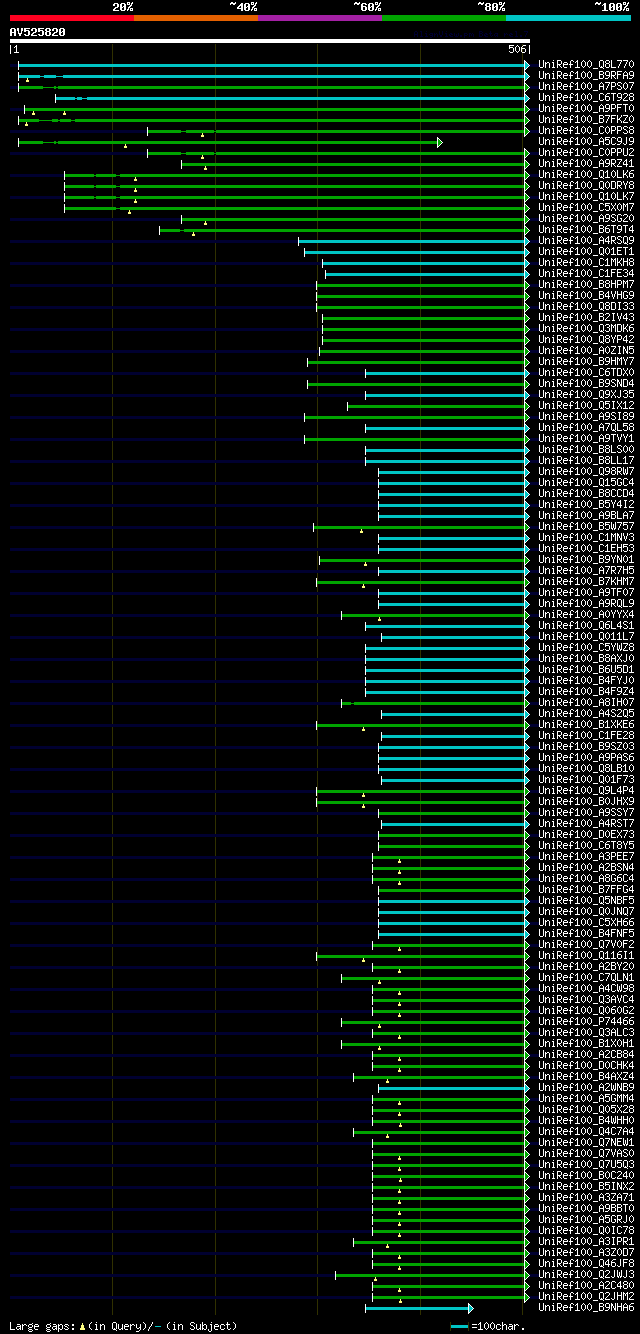Select the UniRef100_Q6L4S1 label

(x=586, y=626)
